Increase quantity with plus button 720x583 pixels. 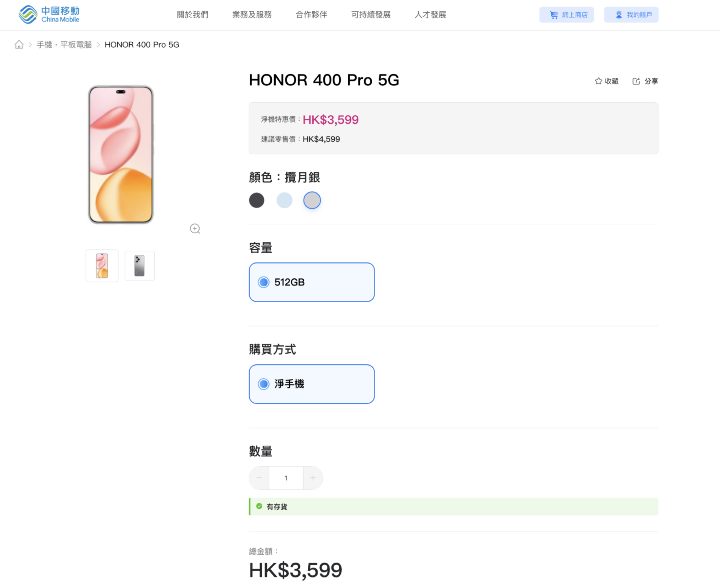click(313, 478)
